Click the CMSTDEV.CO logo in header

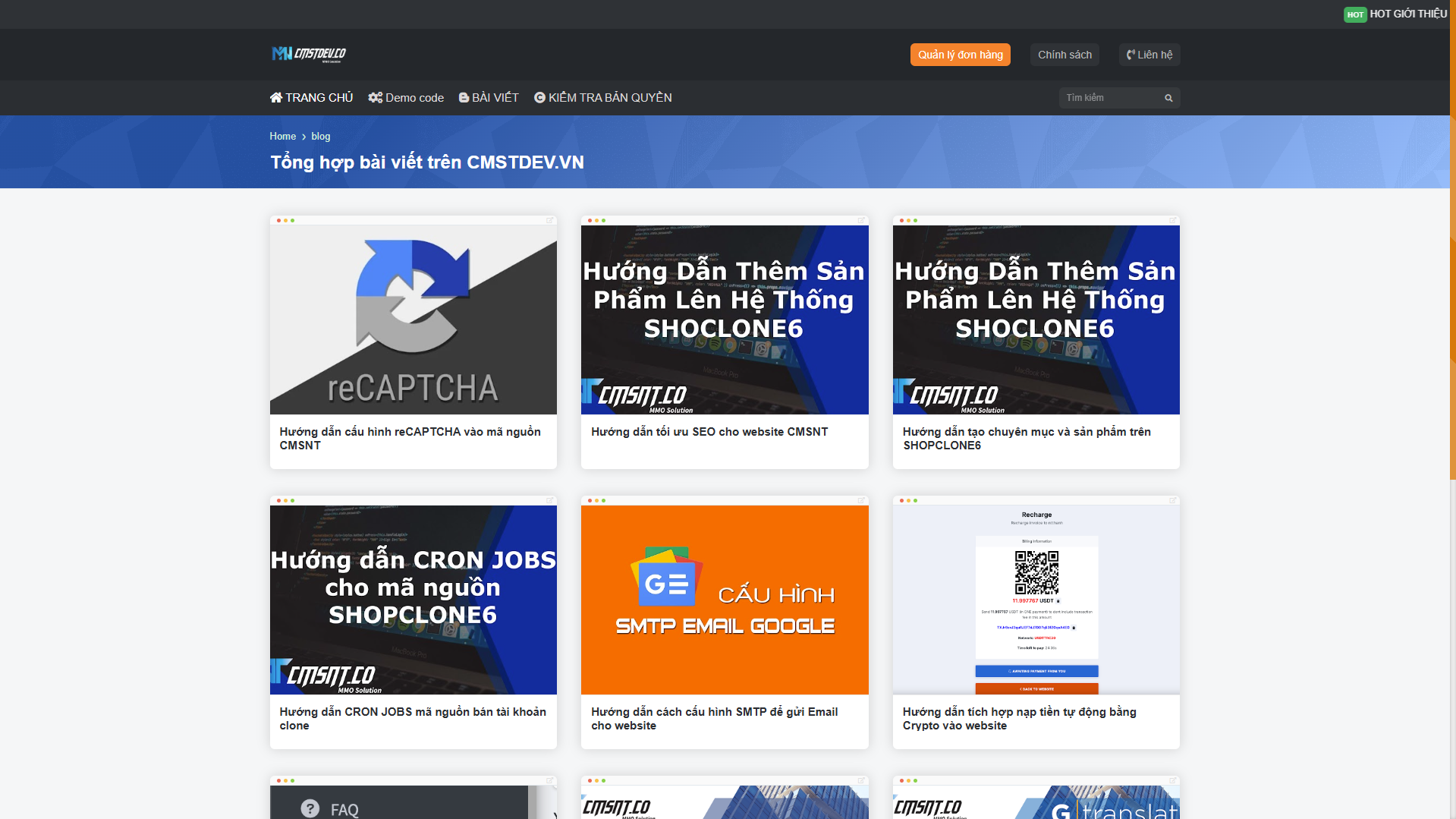click(309, 54)
